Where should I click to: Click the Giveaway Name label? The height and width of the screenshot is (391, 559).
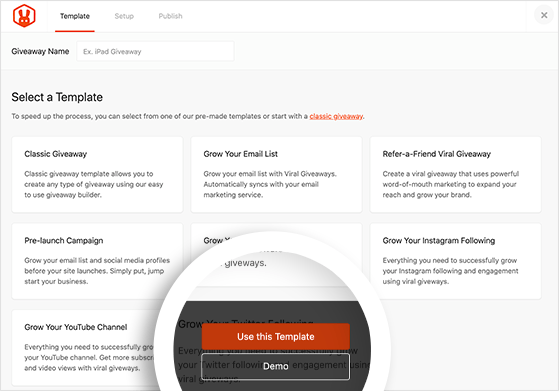pyautogui.click(x=40, y=51)
